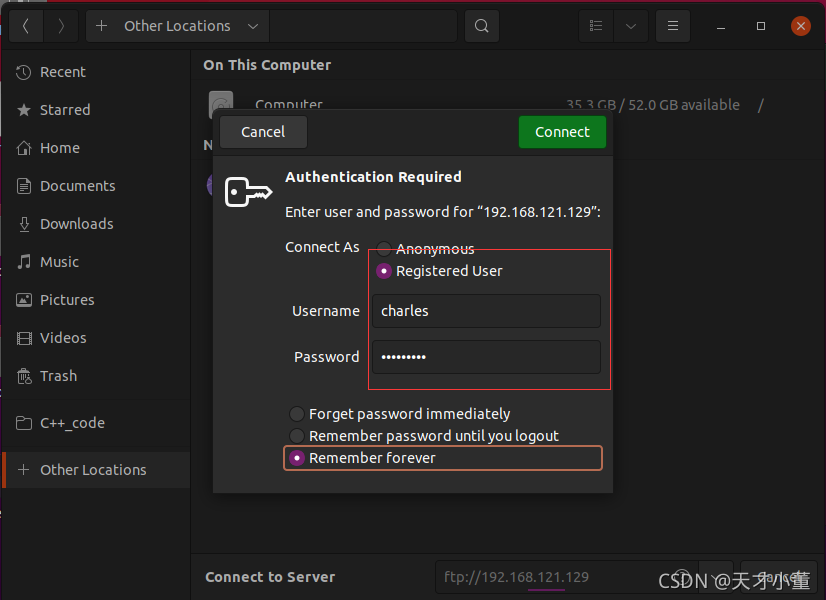The height and width of the screenshot is (600, 826).
Task: Select Other Locations in the sidebar
Action: (x=96, y=470)
